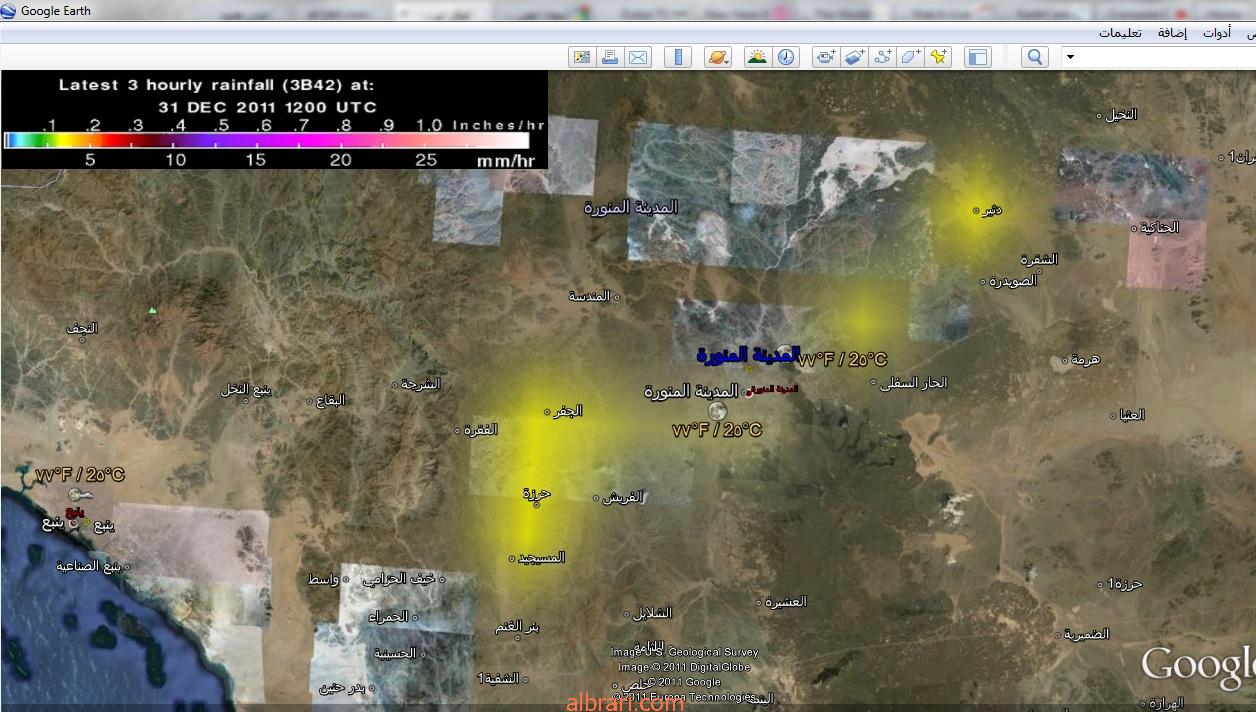
Task: Click the Email envelope toolbar icon
Action: [638, 57]
